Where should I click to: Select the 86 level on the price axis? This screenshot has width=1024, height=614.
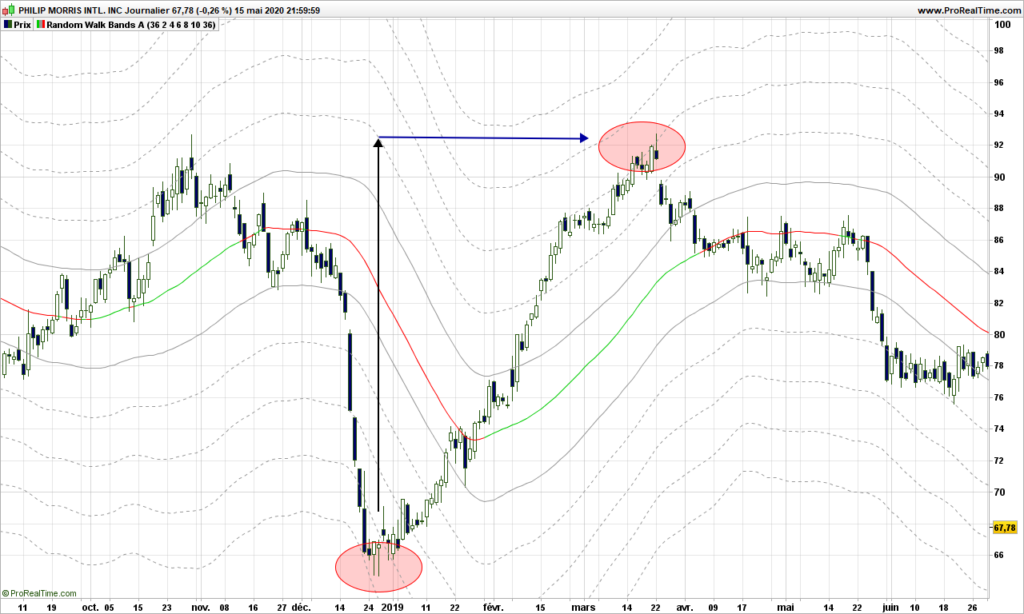(x=999, y=240)
